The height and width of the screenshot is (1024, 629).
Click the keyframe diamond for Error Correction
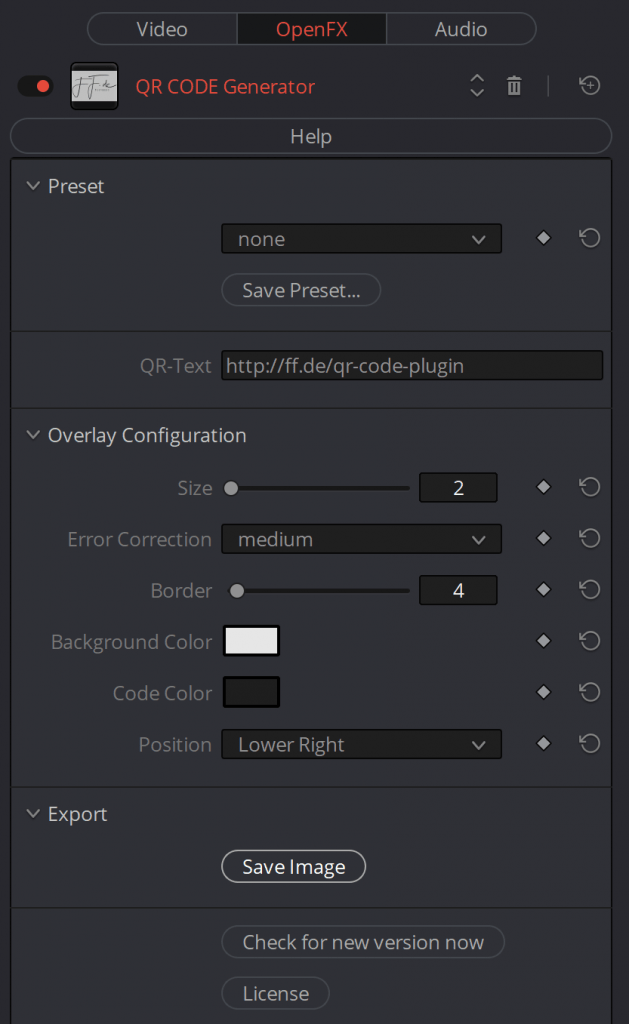(x=543, y=538)
